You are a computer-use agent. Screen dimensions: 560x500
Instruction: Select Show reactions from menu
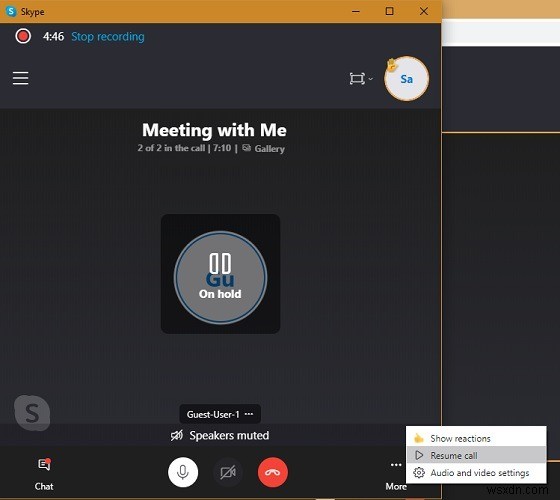point(476,438)
